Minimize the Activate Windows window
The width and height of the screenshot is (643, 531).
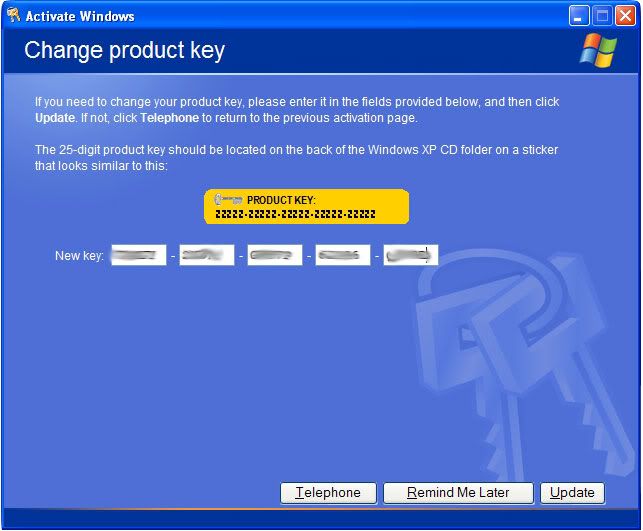pos(579,16)
